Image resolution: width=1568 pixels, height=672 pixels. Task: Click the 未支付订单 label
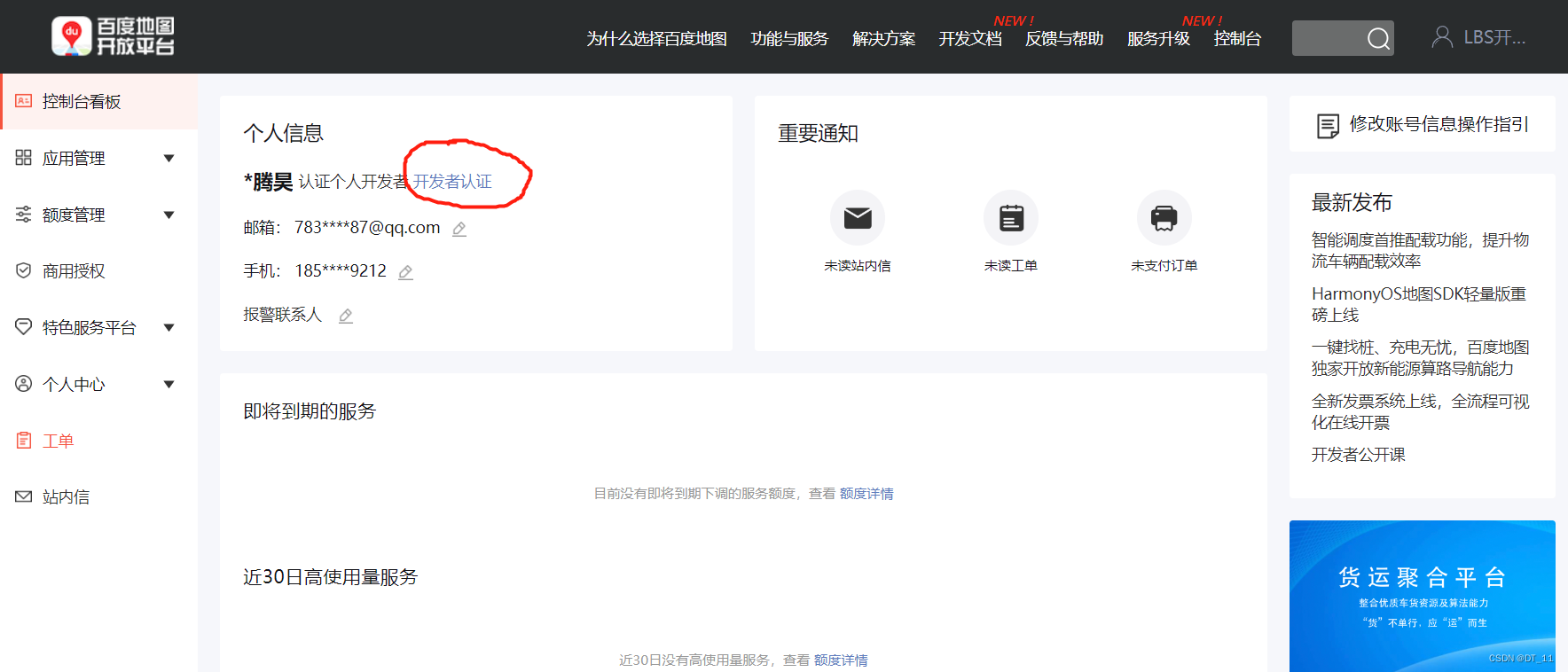[x=1164, y=266]
